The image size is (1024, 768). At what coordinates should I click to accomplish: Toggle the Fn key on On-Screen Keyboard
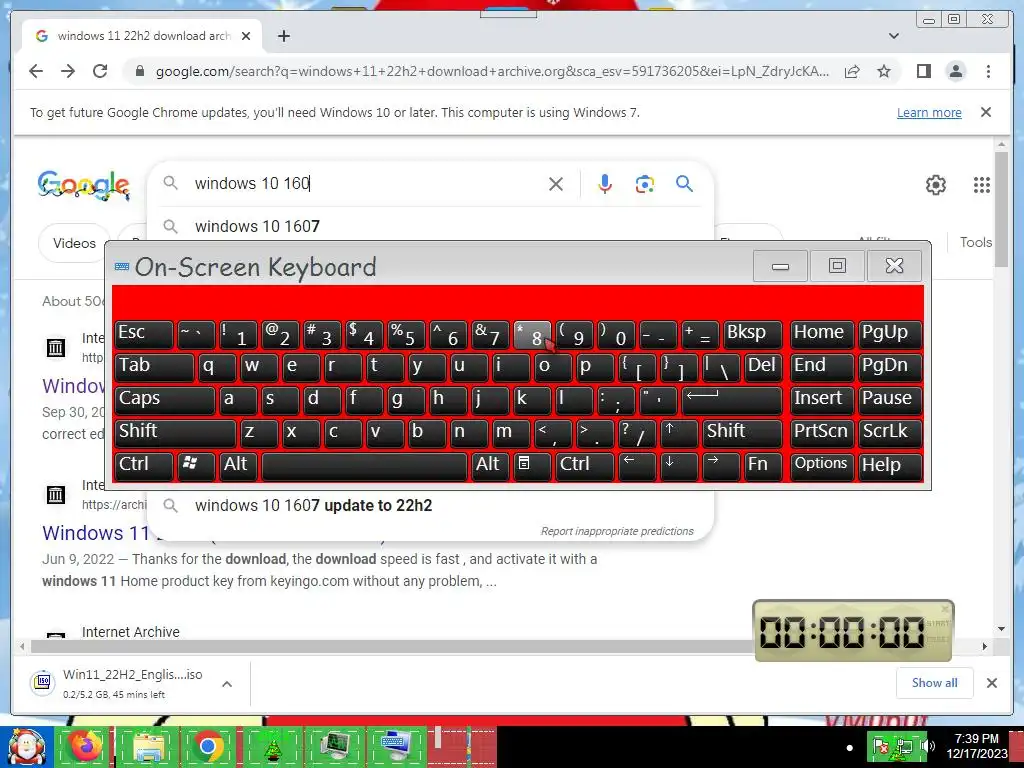[x=763, y=466]
